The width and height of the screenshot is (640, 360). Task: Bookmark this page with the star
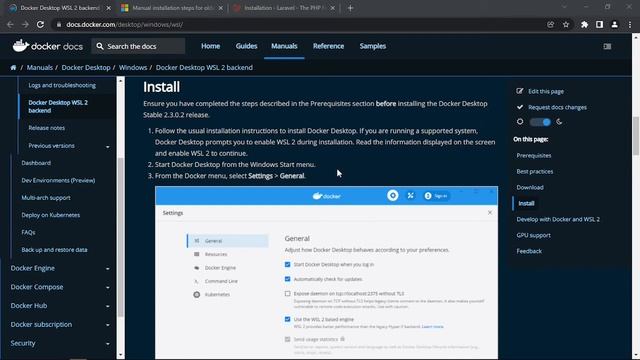(x=566, y=24)
